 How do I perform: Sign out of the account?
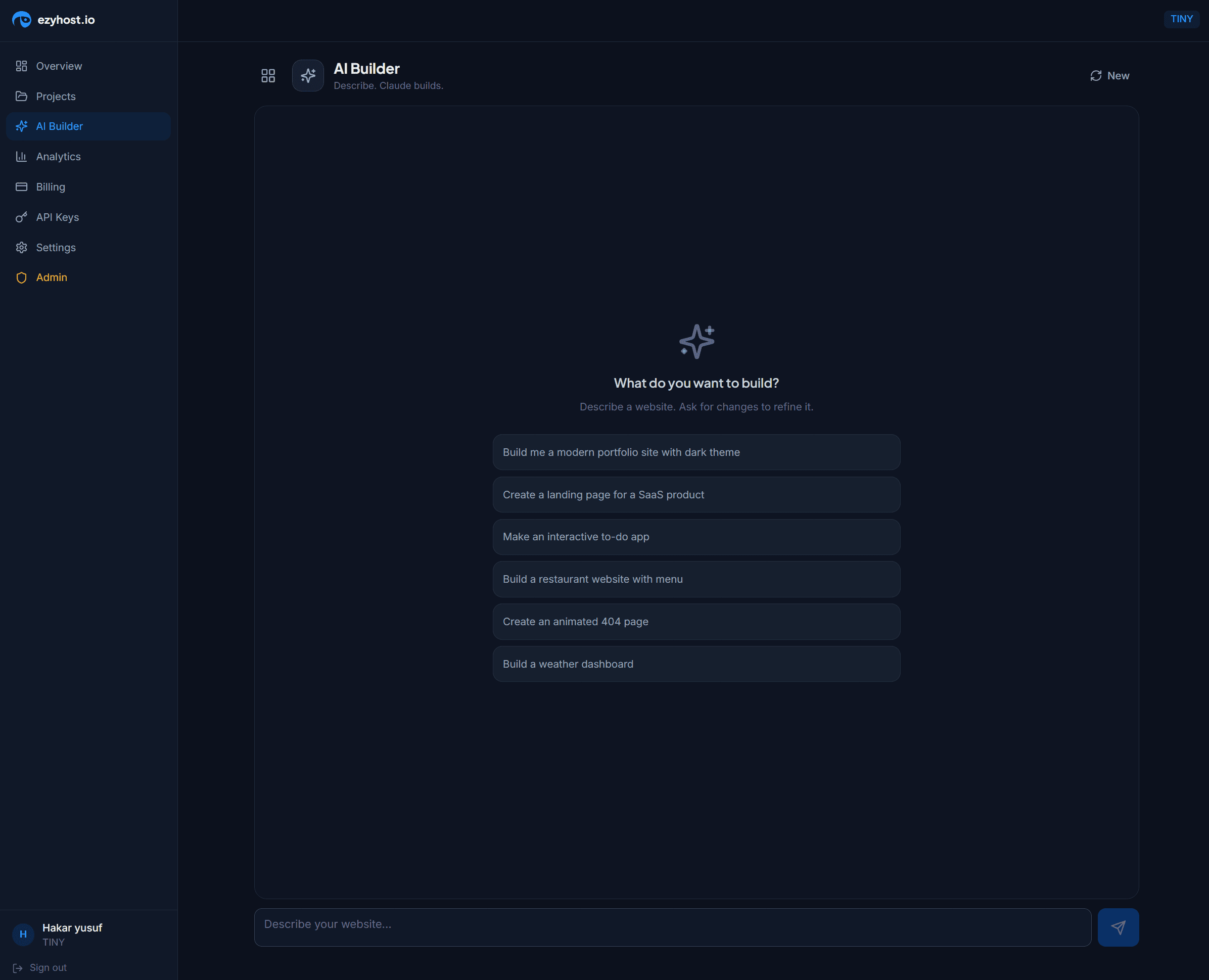pos(48,967)
